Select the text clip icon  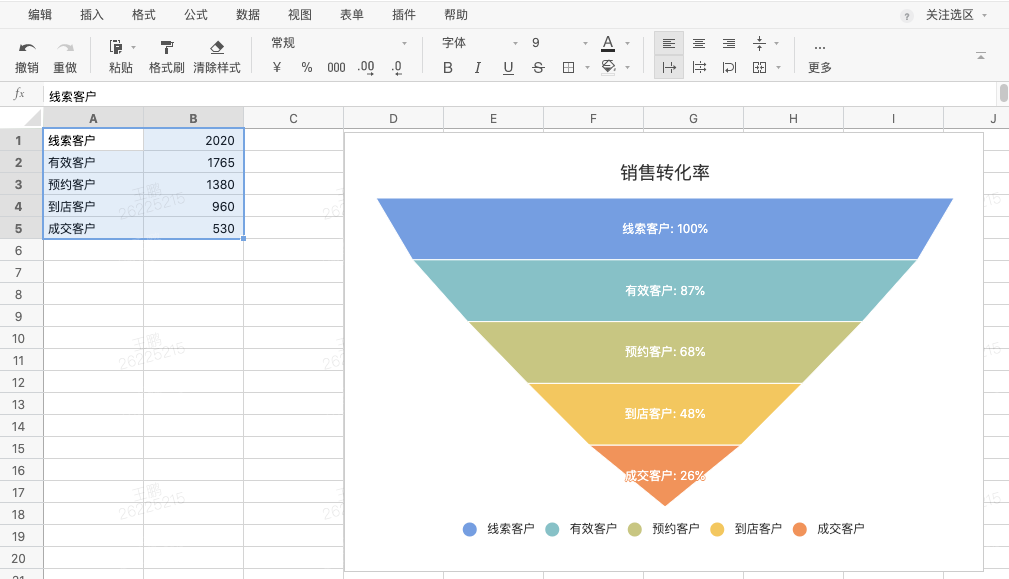pyautogui.click(x=699, y=68)
